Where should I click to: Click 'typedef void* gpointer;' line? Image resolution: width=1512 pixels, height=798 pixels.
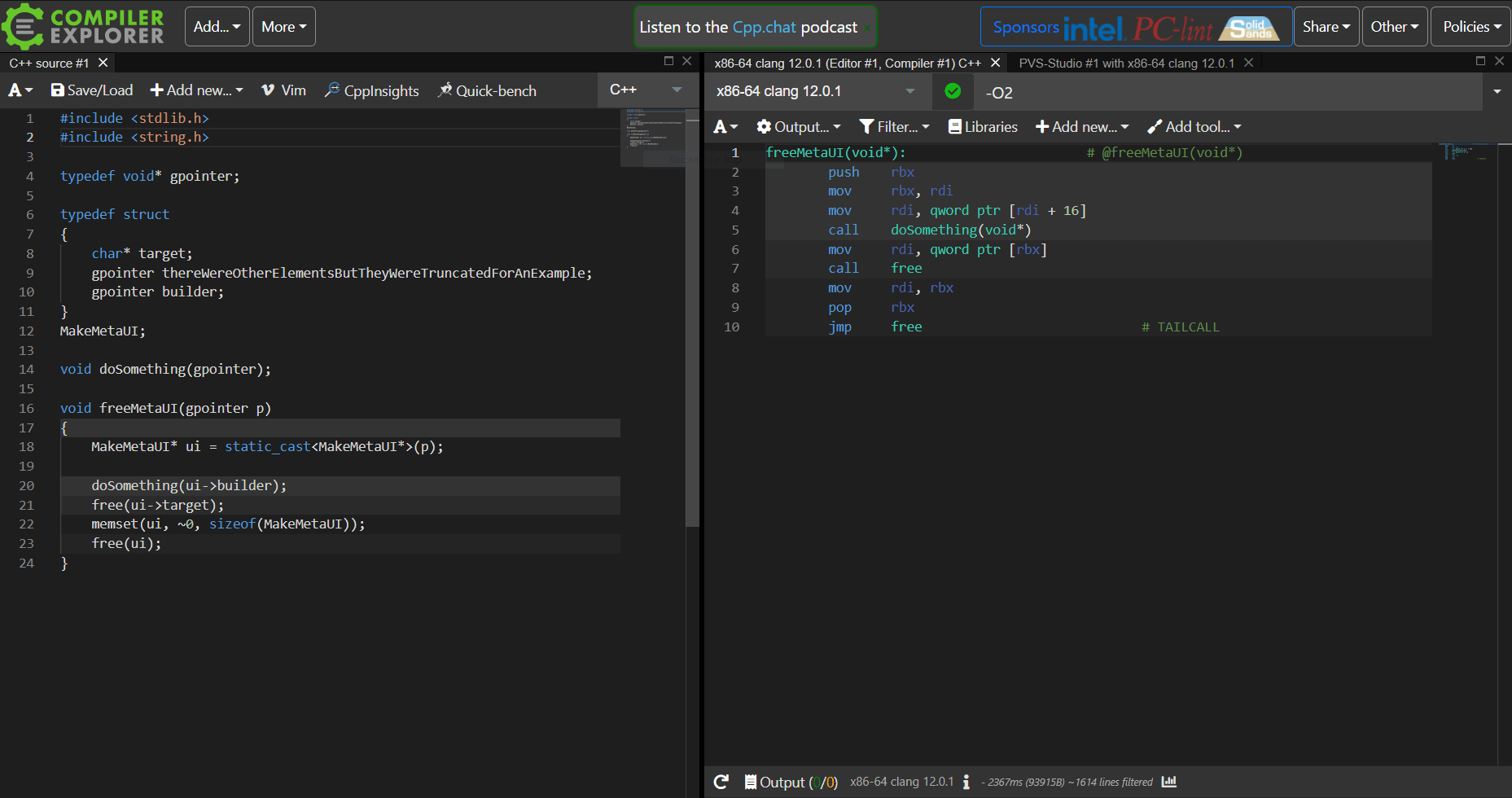point(150,176)
